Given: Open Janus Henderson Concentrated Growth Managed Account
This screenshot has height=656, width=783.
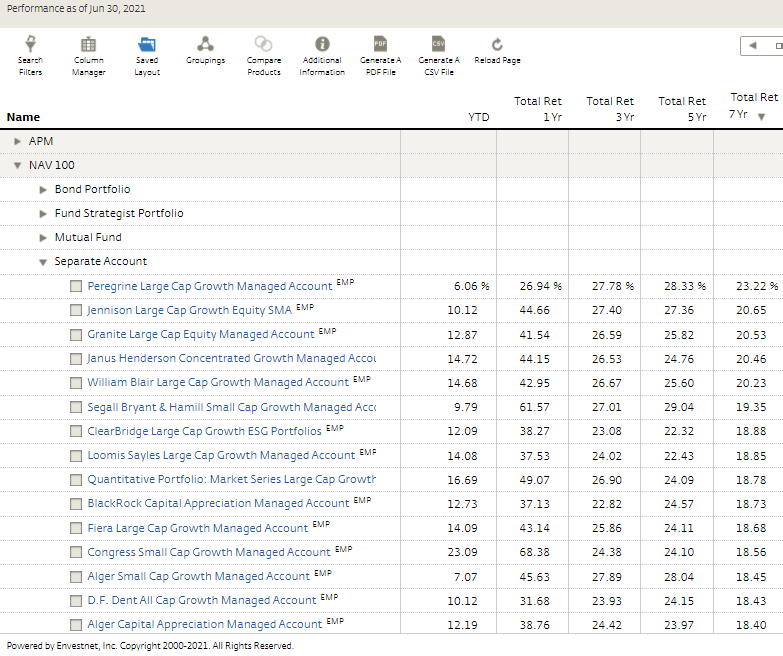Looking at the screenshot, I should 232,358.
